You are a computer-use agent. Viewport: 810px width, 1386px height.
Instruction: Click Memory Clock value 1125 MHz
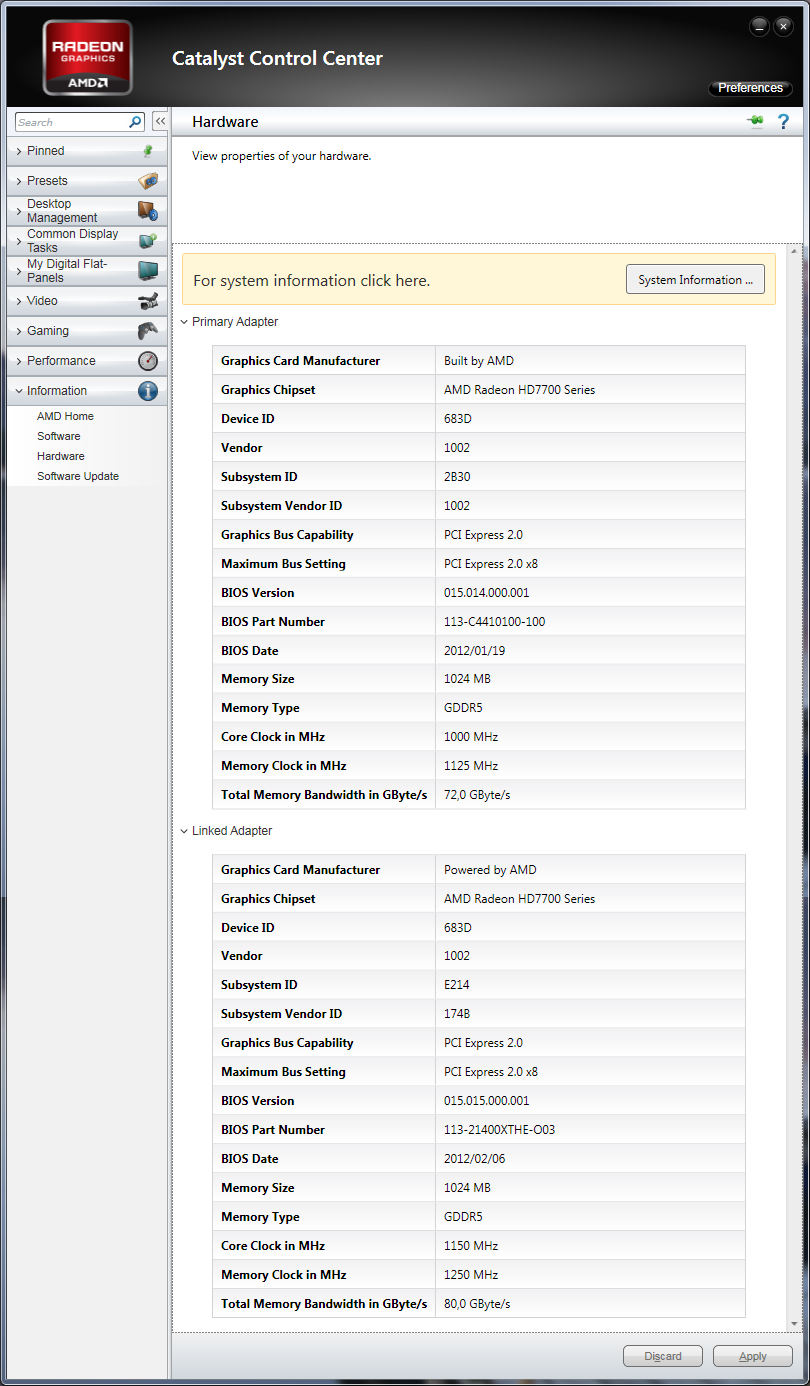click(x=471, y=766)
